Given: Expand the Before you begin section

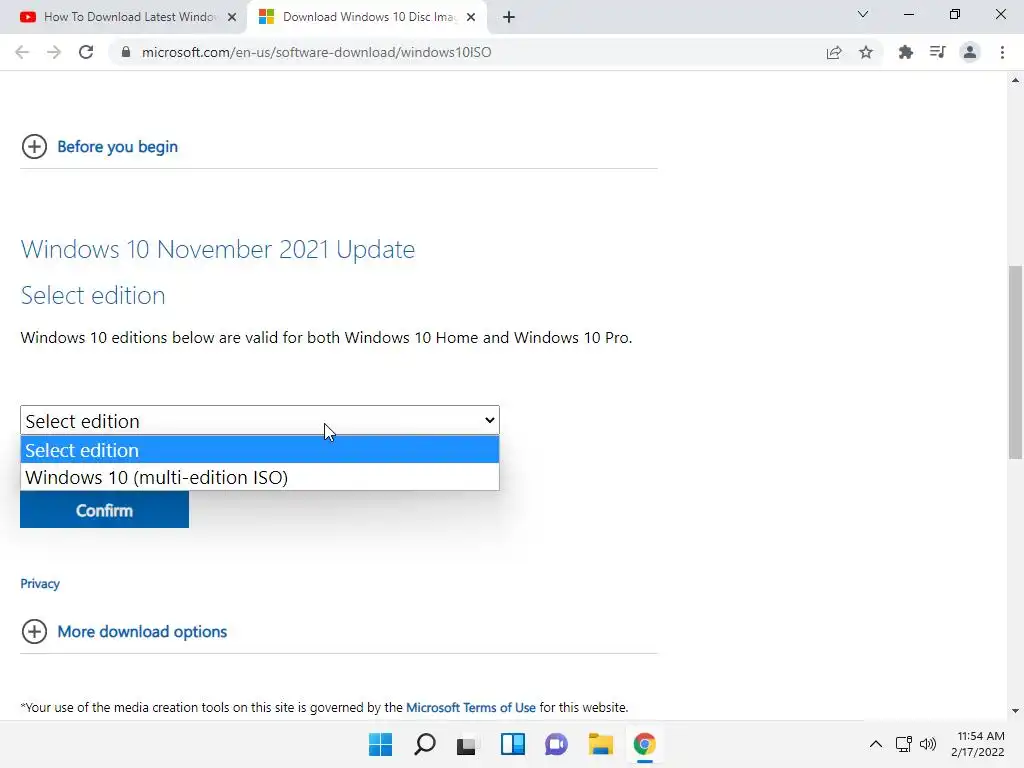Looking at the screenshot, I should [x=34, y=146].
